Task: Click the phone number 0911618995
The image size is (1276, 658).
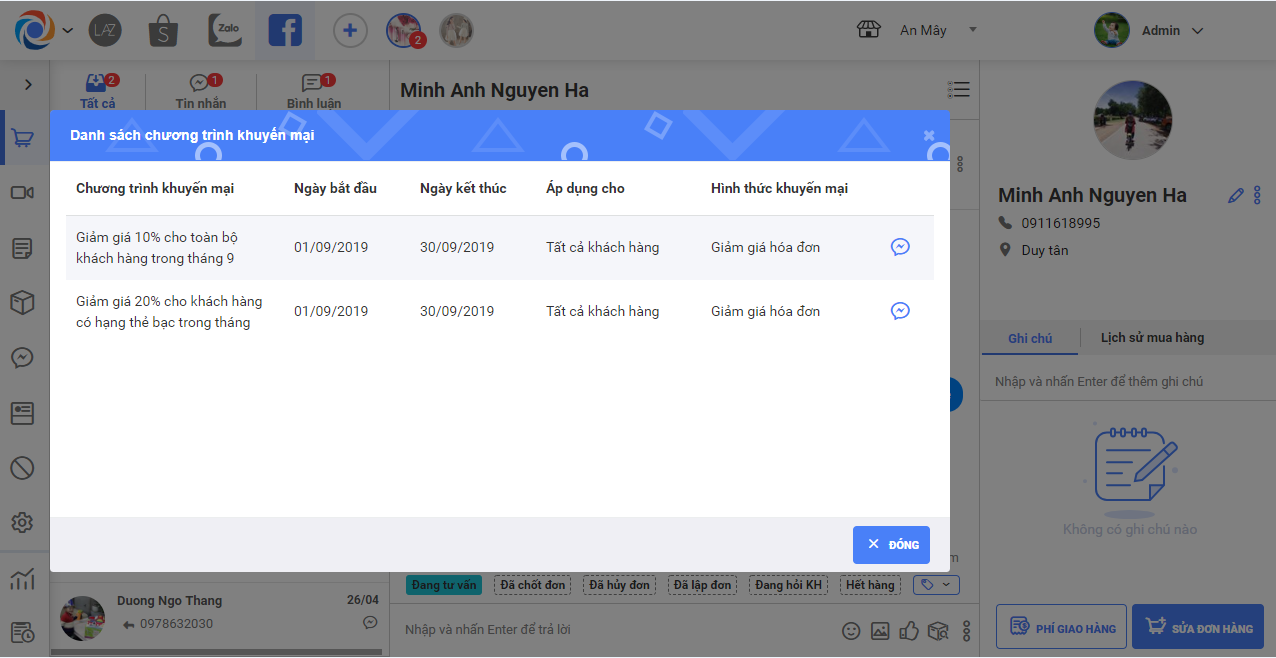Action: pyautogui.click(x=1061, y=223)
